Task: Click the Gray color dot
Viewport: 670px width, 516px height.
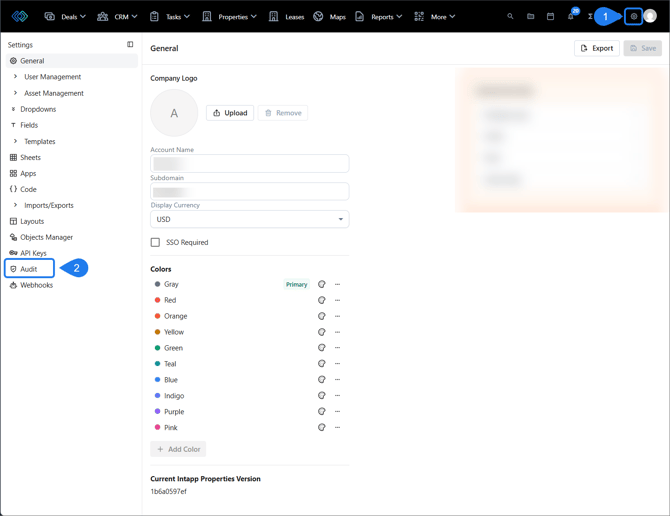Action: pos(157,284)
